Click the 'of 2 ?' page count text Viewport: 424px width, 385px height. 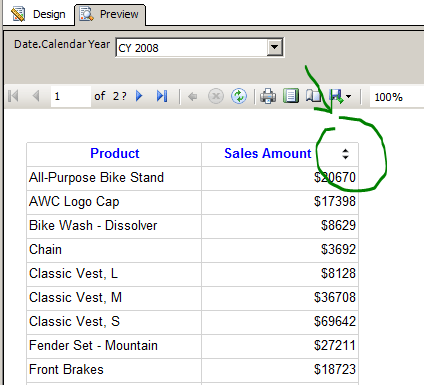click(x=110, y=96)
